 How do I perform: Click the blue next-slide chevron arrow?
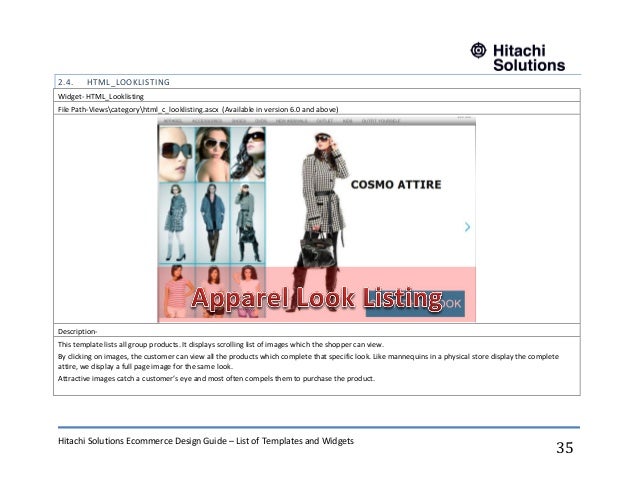(x=467, y=227)
